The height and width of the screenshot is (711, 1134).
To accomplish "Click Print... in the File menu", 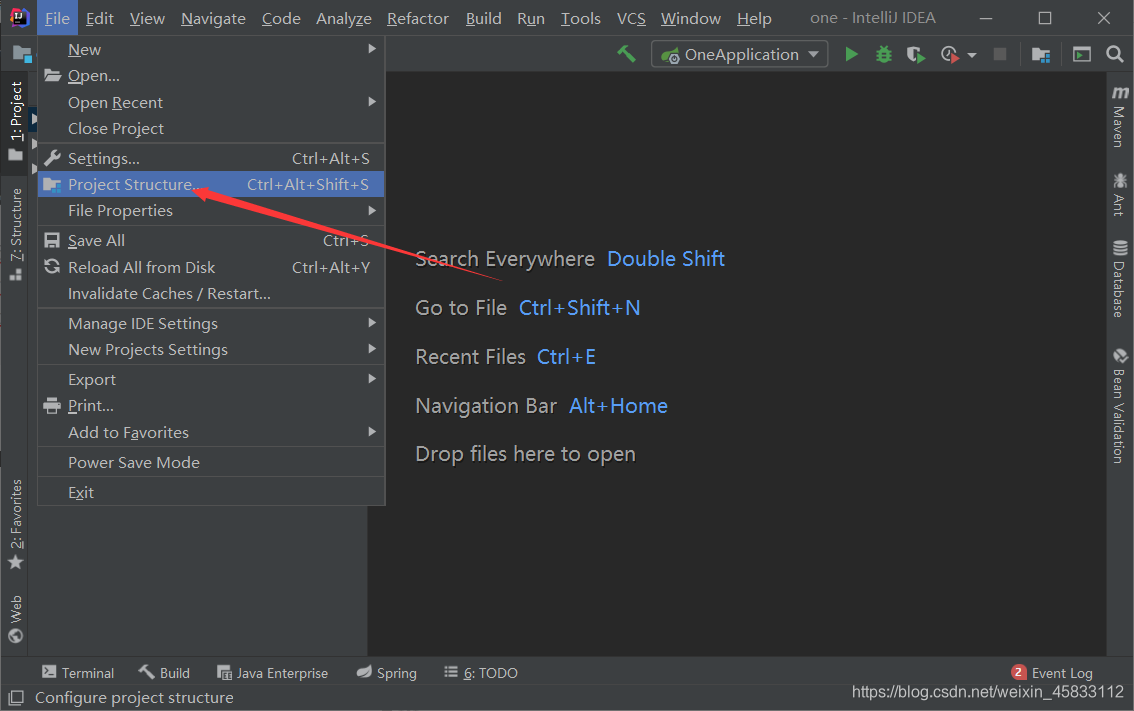I will [x=211, y=405].
